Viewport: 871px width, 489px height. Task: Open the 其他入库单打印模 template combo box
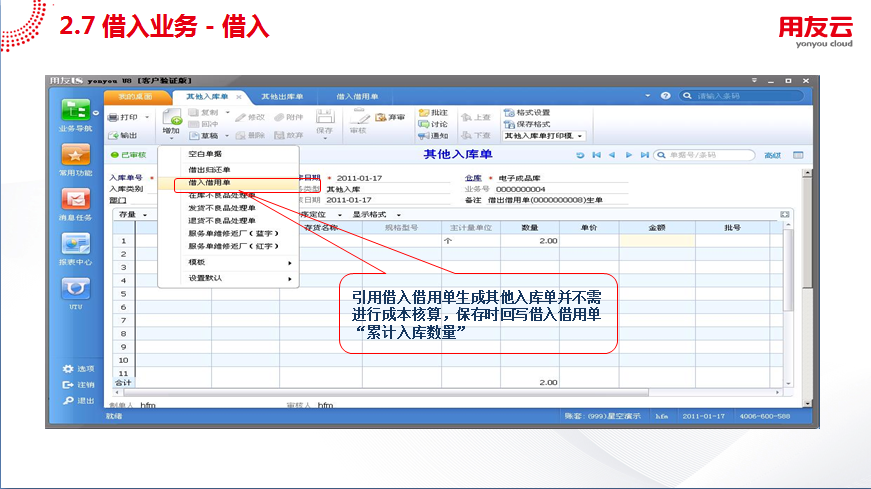(544, 136)
